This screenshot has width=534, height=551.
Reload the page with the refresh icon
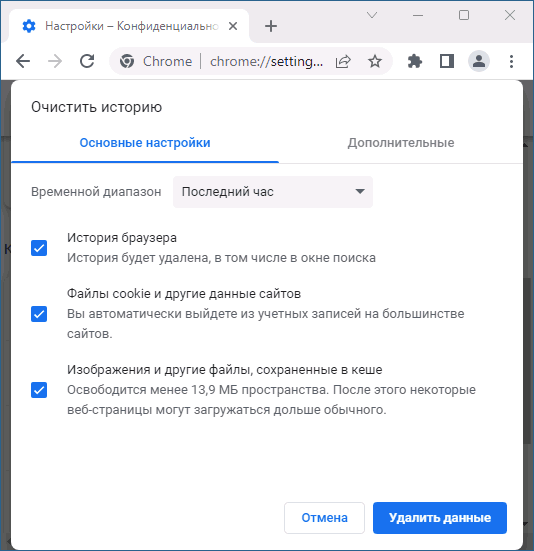tap(87, 61)
